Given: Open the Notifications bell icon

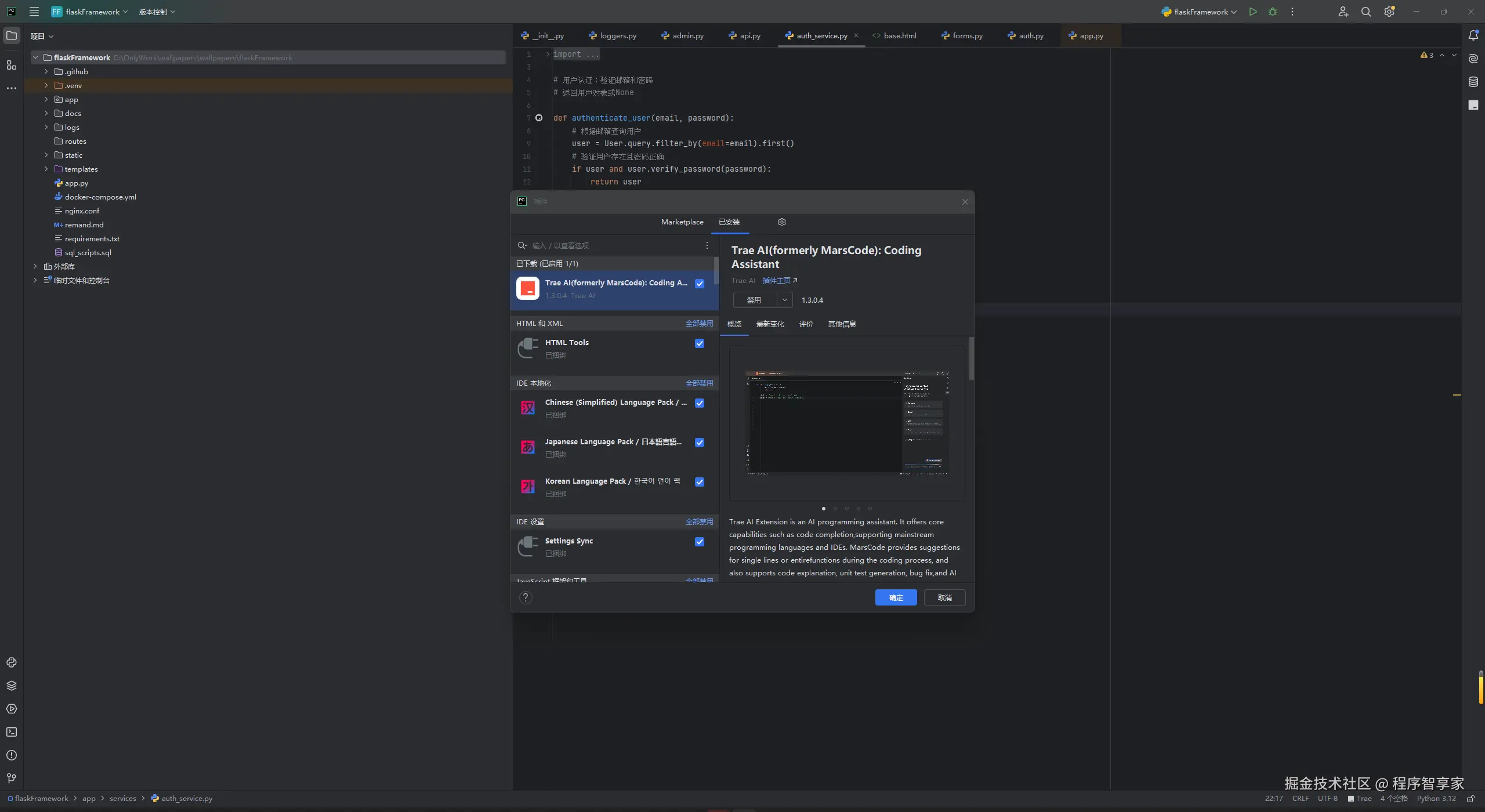Looking at the screenshot, I should pos(1473,35).
